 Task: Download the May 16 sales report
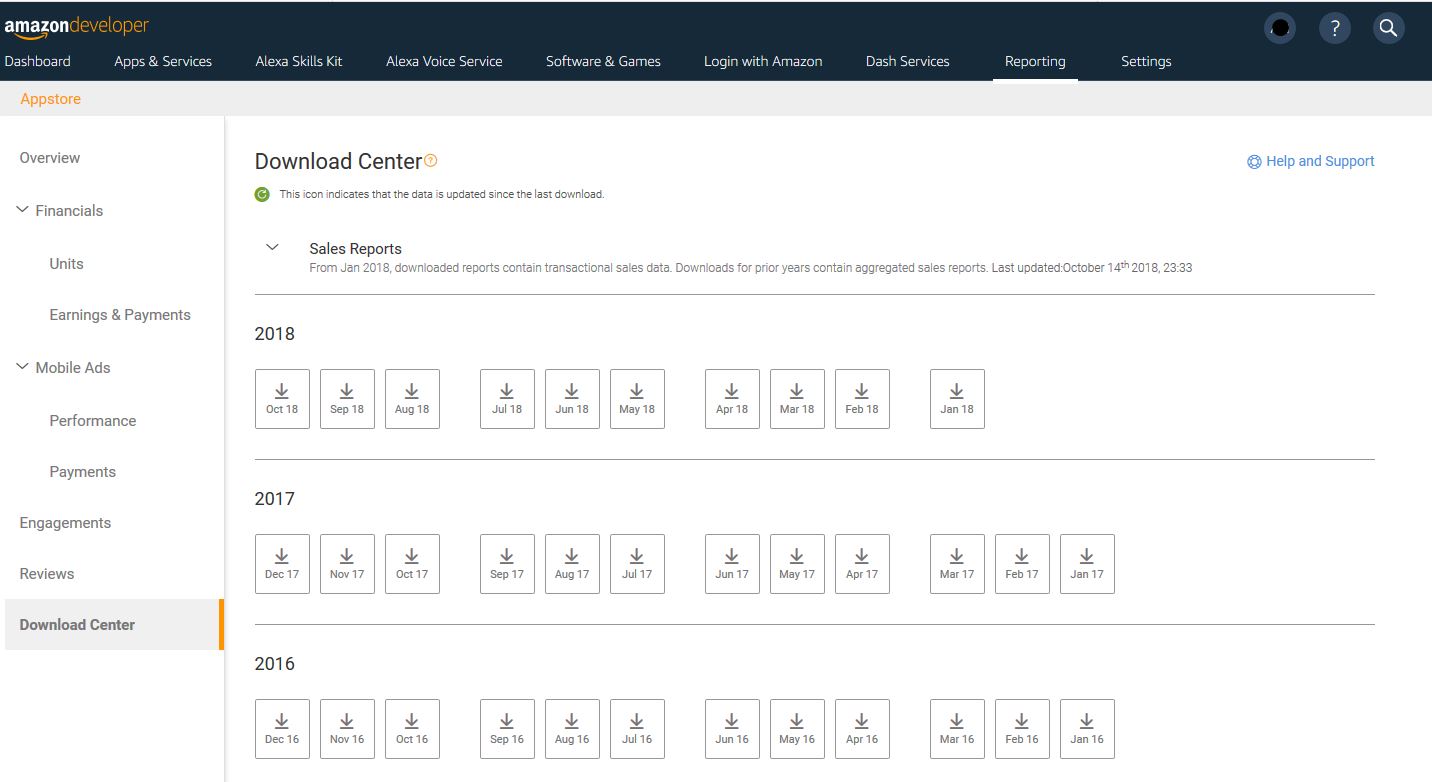(797, 729)
